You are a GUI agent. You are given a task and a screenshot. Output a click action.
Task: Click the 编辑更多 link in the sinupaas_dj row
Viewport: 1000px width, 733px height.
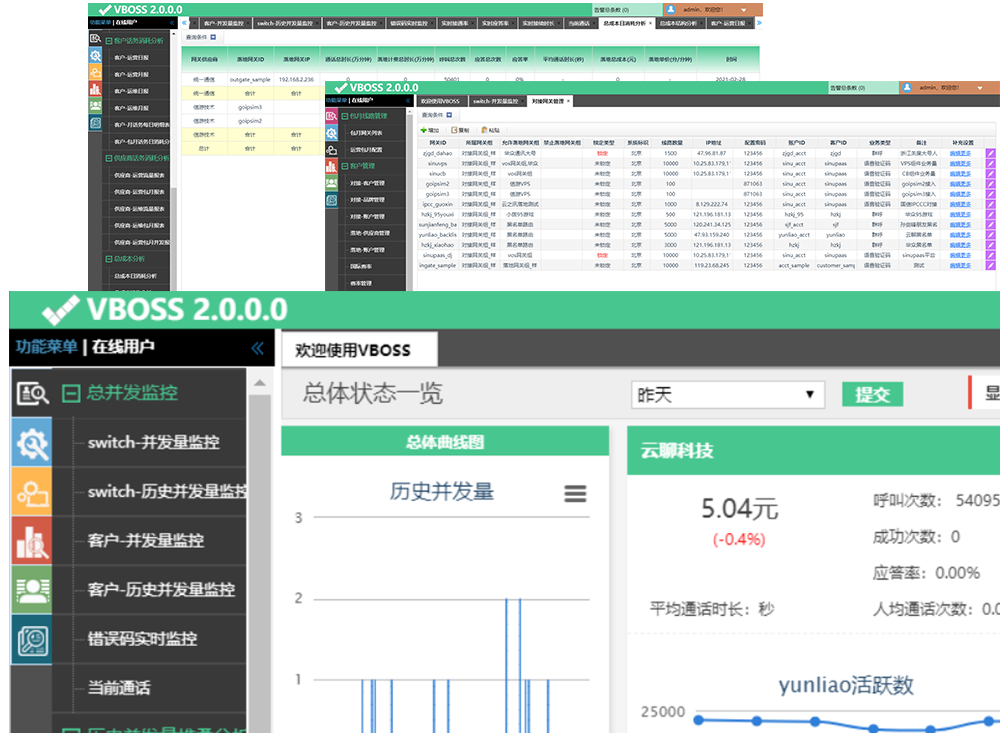[960, 255]
